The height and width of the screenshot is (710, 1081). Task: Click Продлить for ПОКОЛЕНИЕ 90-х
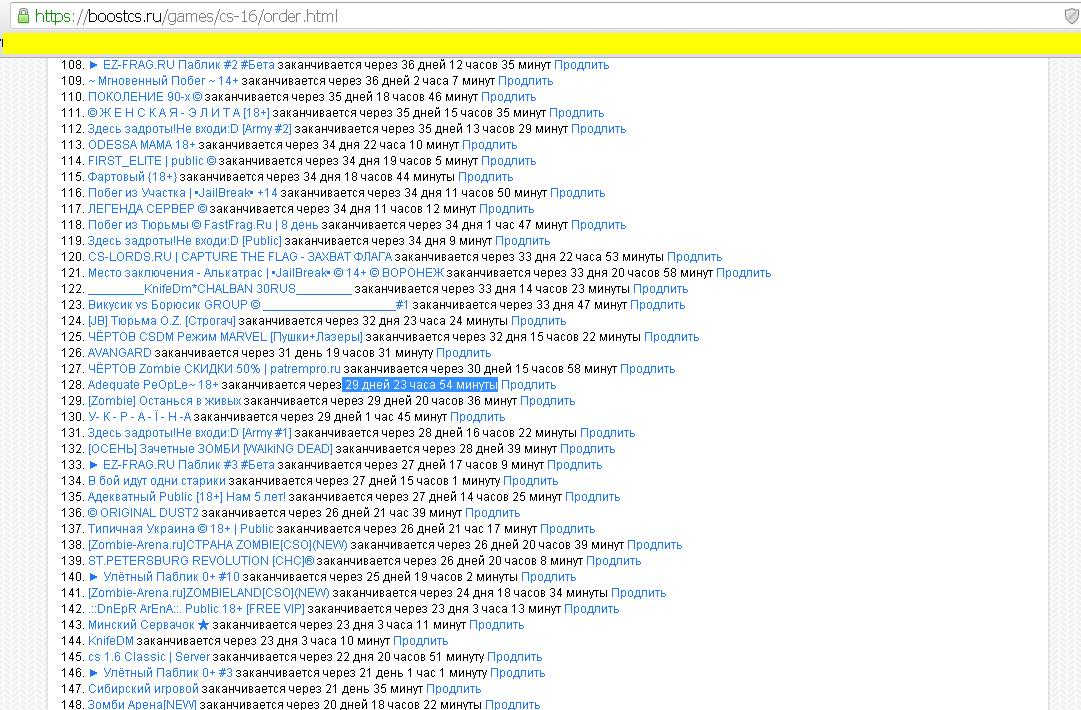(x=509, y=97)
